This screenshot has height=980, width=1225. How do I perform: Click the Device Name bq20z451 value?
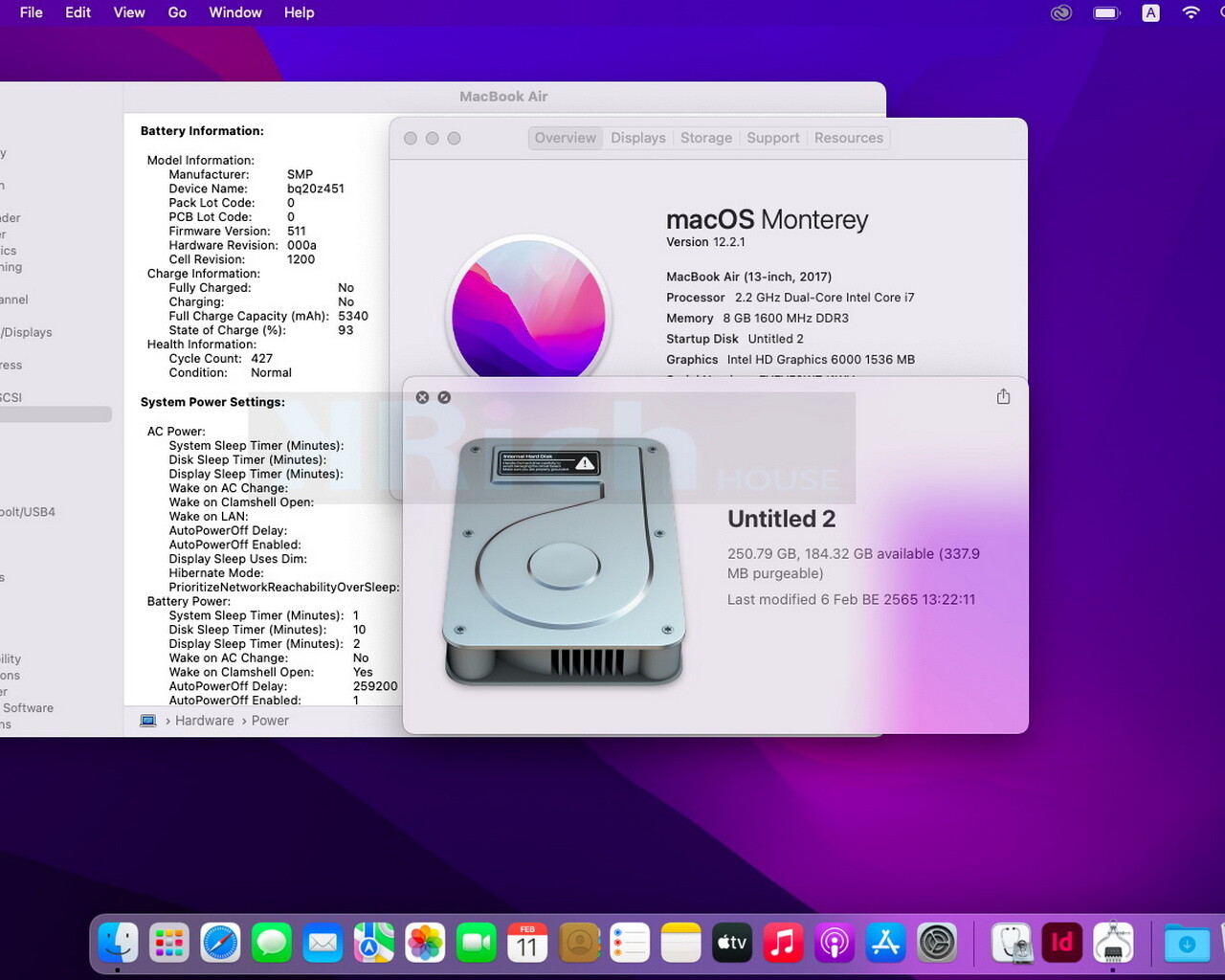[x=316, y=189]
